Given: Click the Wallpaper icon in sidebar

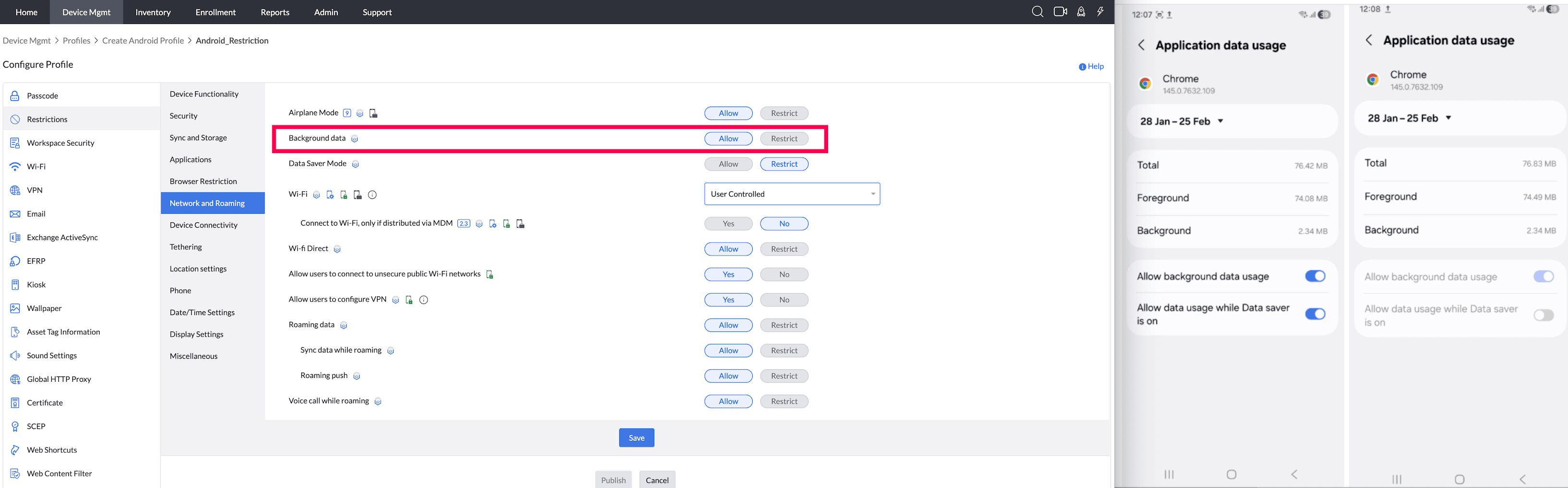Looking at the screenshot, I should pos(15,308).
